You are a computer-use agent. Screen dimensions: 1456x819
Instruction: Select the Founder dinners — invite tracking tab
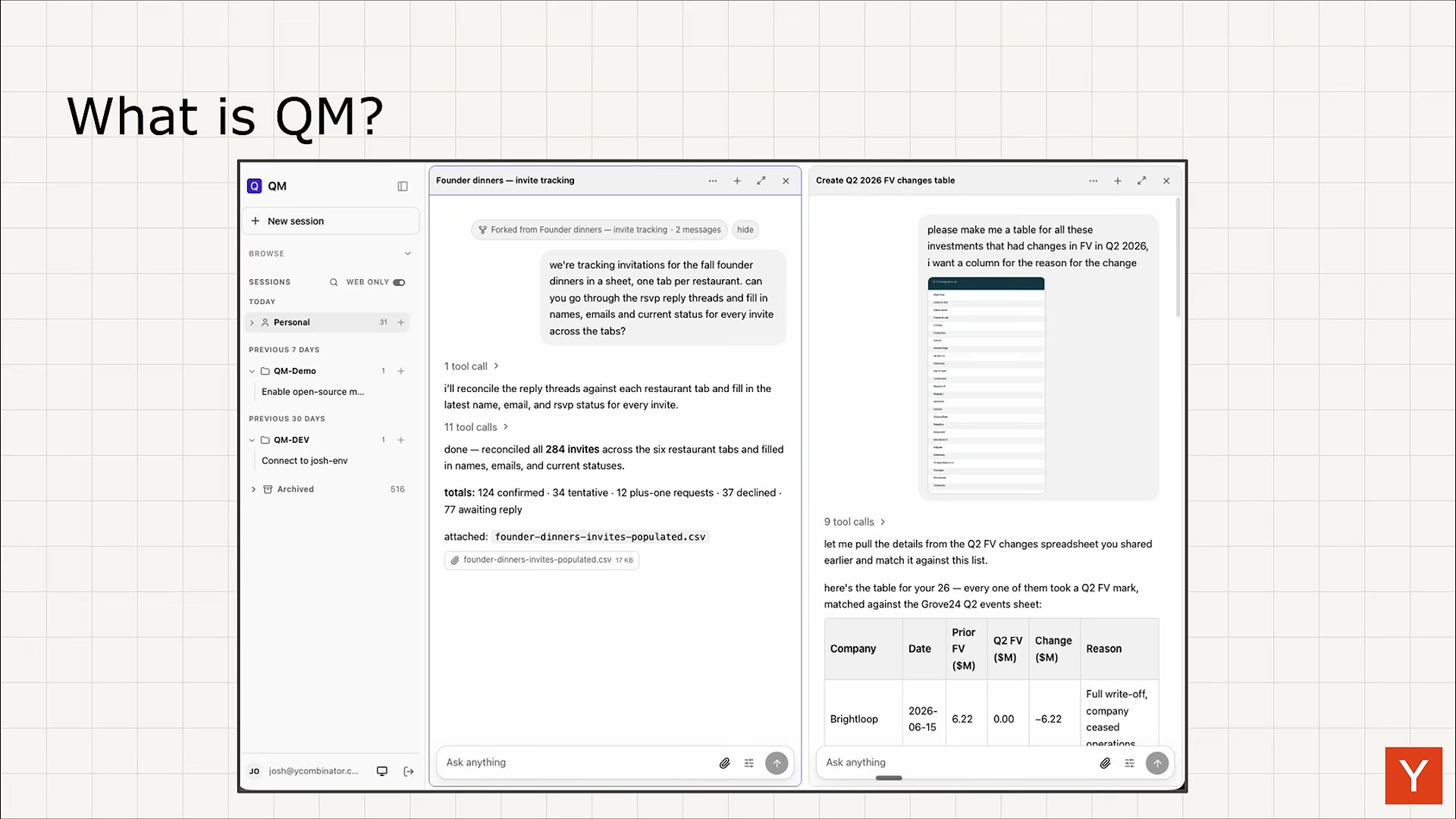click(505, 180)
